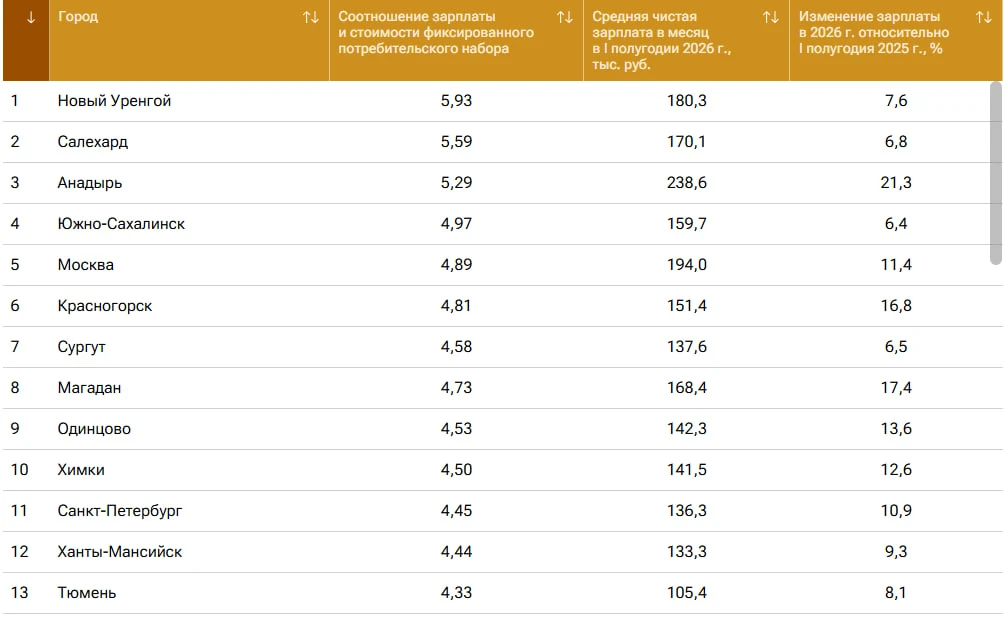
Task: Click salary change 13,6 for Одинцово
Action: 896,429
